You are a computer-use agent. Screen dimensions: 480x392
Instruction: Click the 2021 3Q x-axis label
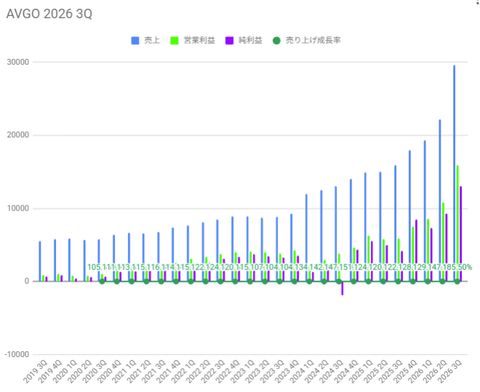(154, 371)
